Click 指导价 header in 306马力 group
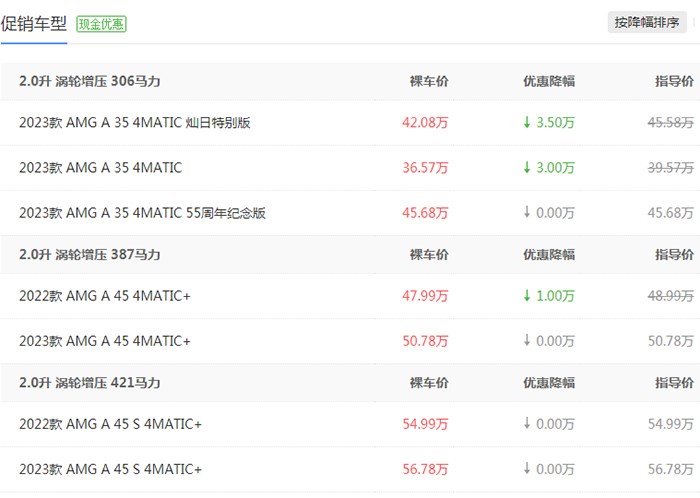The height and width of the screenshot is (498, 700). click(x=674, y=81)
